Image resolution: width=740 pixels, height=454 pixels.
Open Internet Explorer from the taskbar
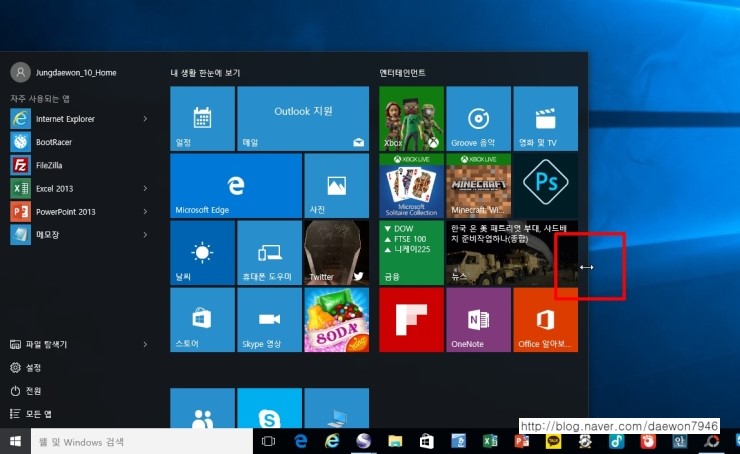click(332, 441)
